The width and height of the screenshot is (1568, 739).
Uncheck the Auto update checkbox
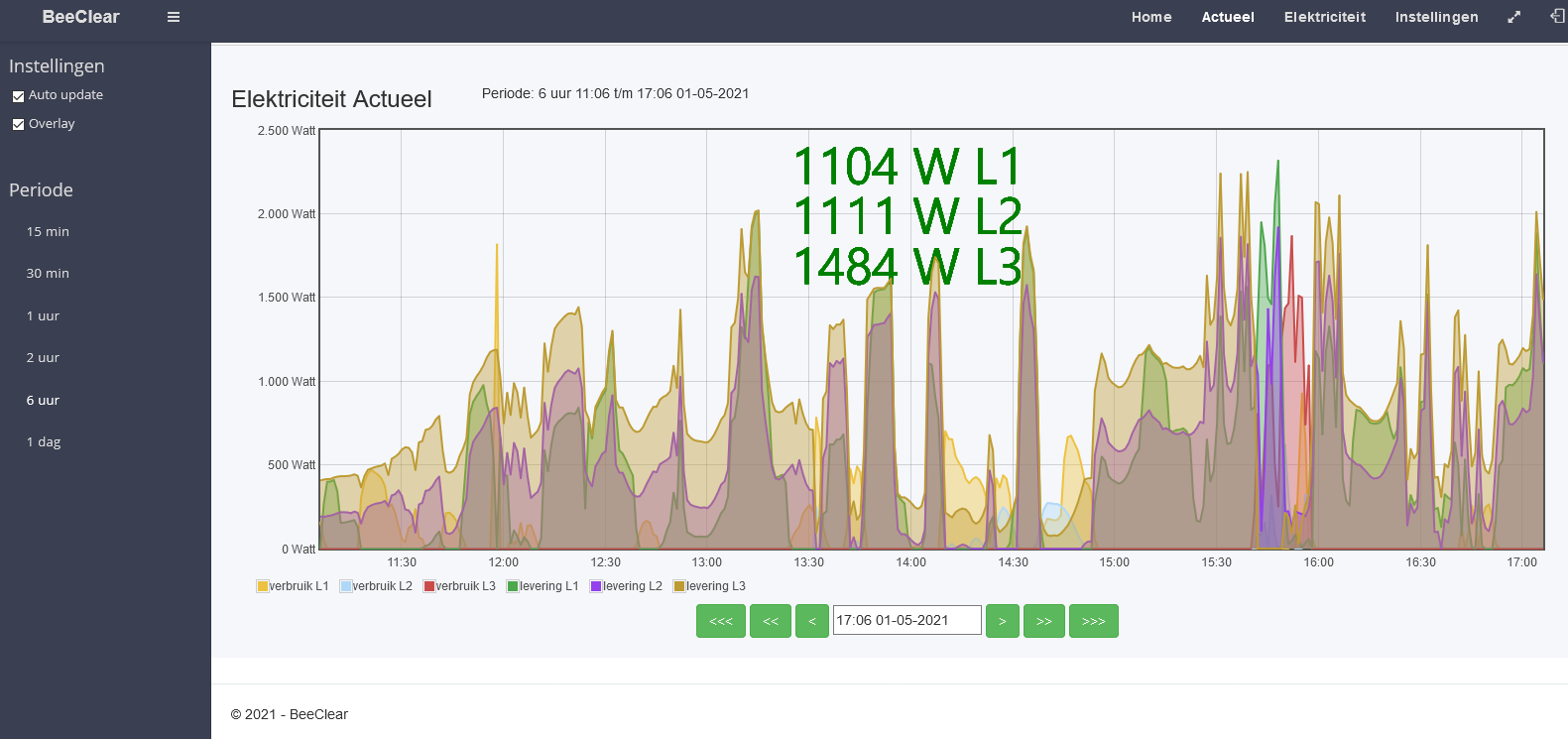(18, 96)
